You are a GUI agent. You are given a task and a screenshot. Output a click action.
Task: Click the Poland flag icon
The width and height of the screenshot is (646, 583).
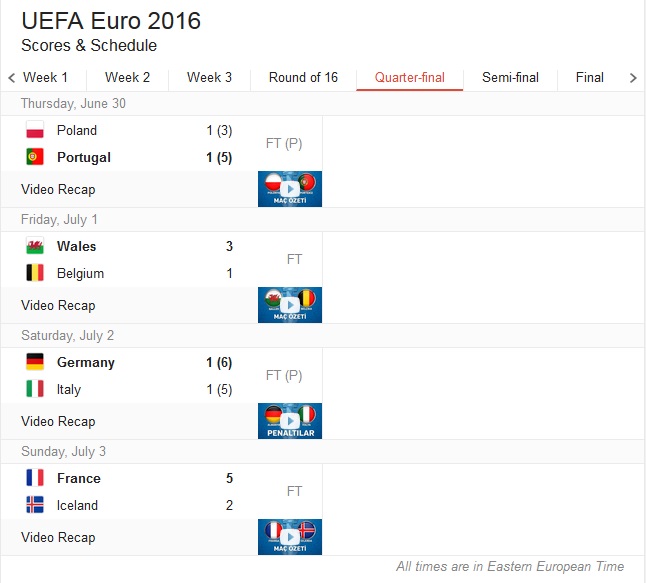pyautogui.click(x=35, y=130)
